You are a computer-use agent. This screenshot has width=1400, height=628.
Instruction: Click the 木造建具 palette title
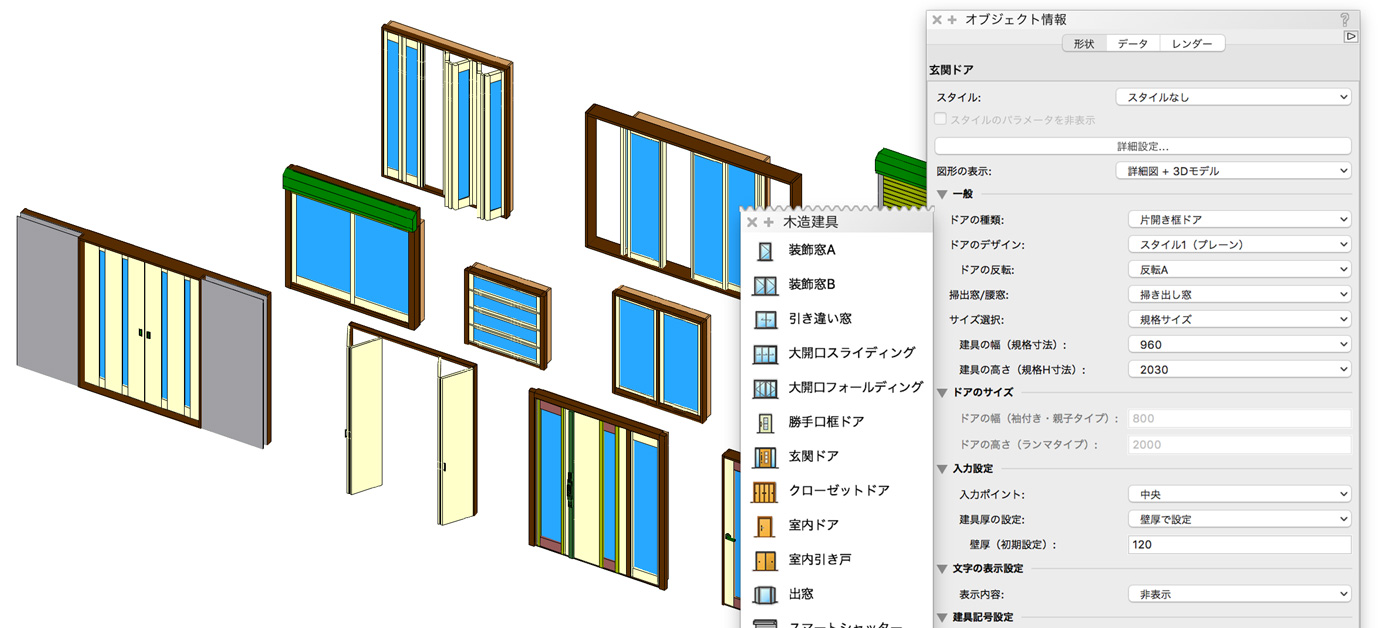[x=810, y=222]
